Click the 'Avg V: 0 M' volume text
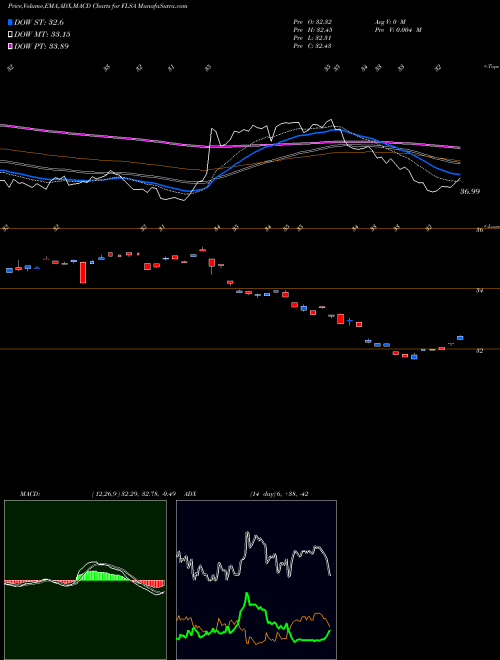This screenshot has width=500, height=660. pyautogui.click(x=389, y=22)
